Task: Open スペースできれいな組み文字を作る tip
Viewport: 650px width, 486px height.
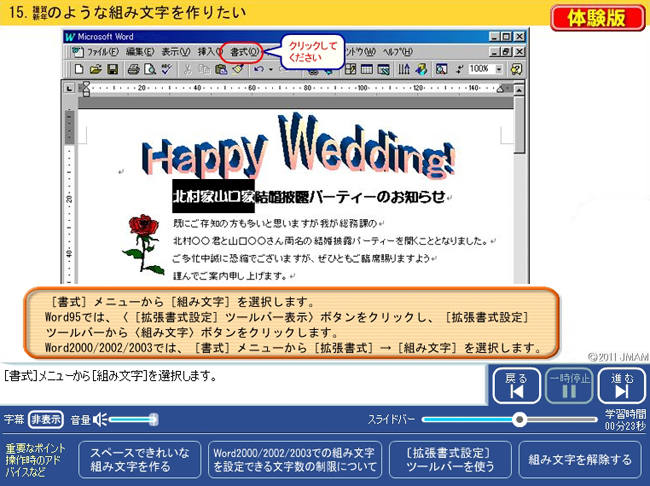Action: [x=140, y=460]
